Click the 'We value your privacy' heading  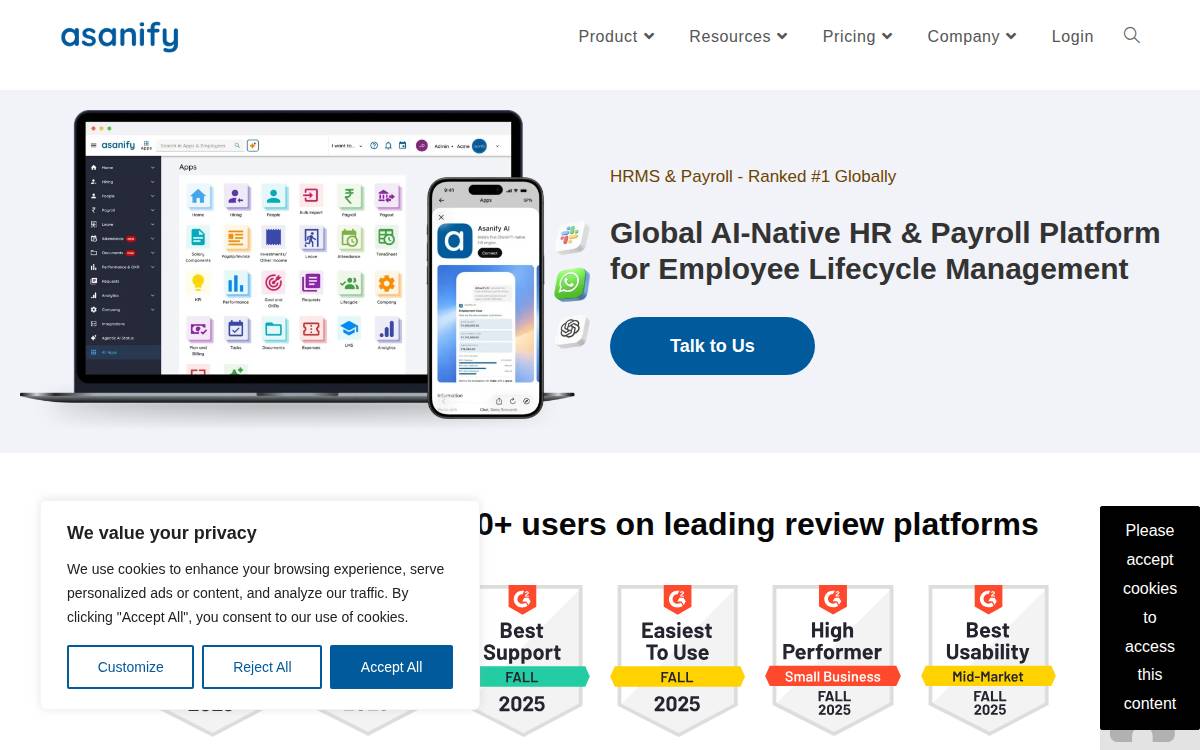coord(162,533)
